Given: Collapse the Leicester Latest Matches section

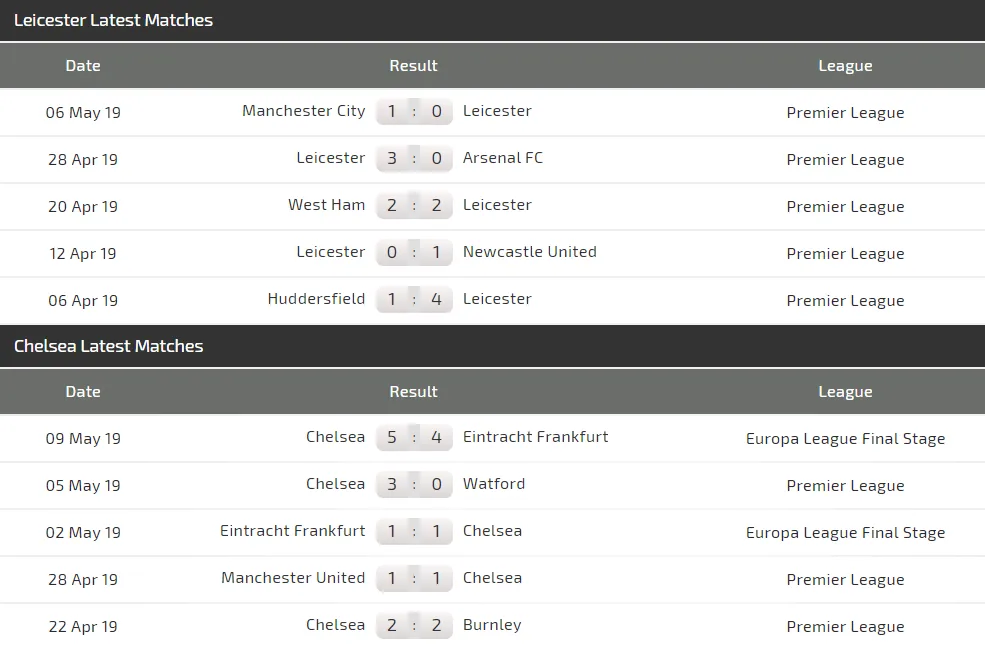Looking at the screenshot, I should [x=113, y=20].
